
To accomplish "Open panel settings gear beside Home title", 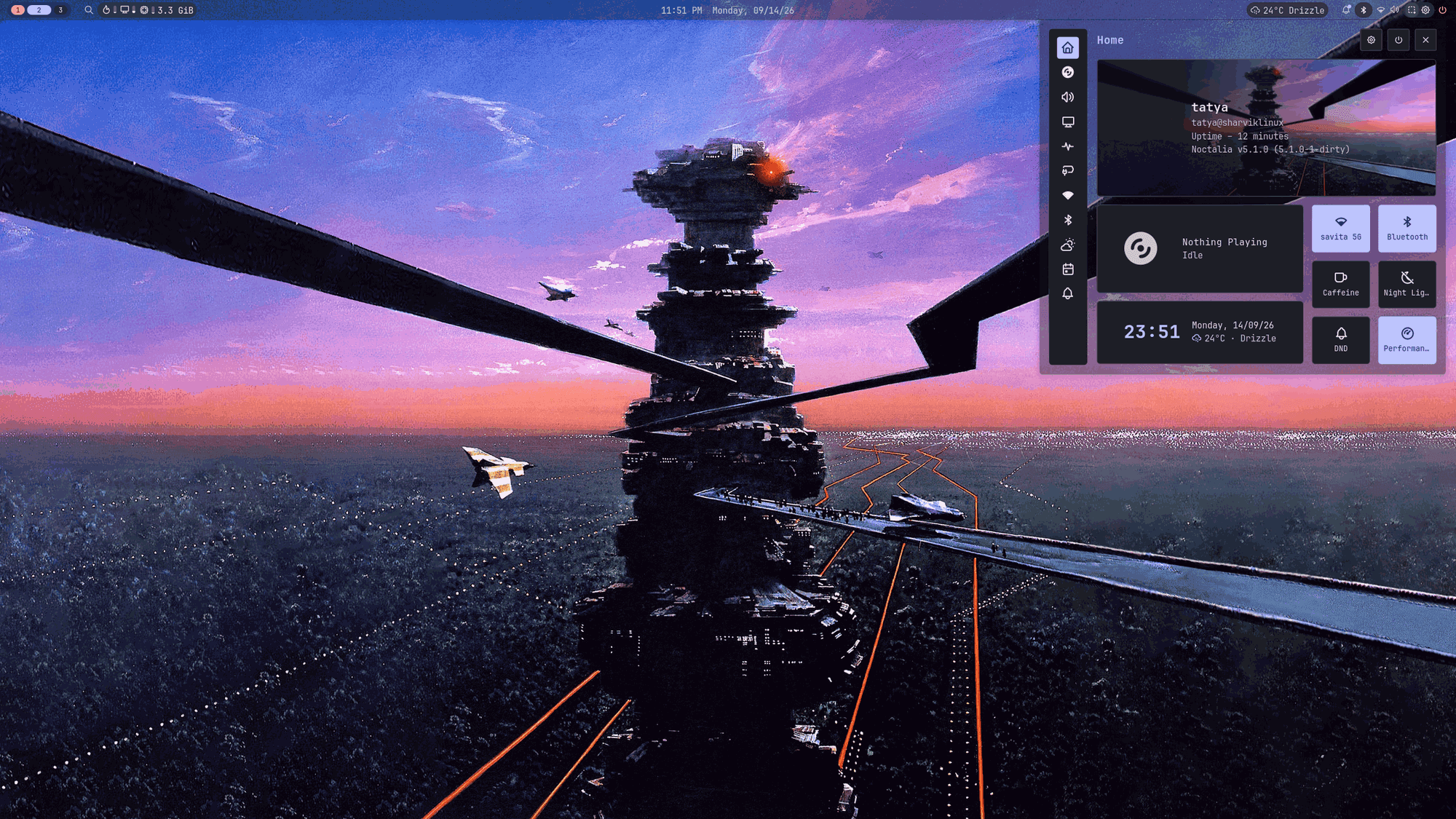I will (x=1371, y=40).
